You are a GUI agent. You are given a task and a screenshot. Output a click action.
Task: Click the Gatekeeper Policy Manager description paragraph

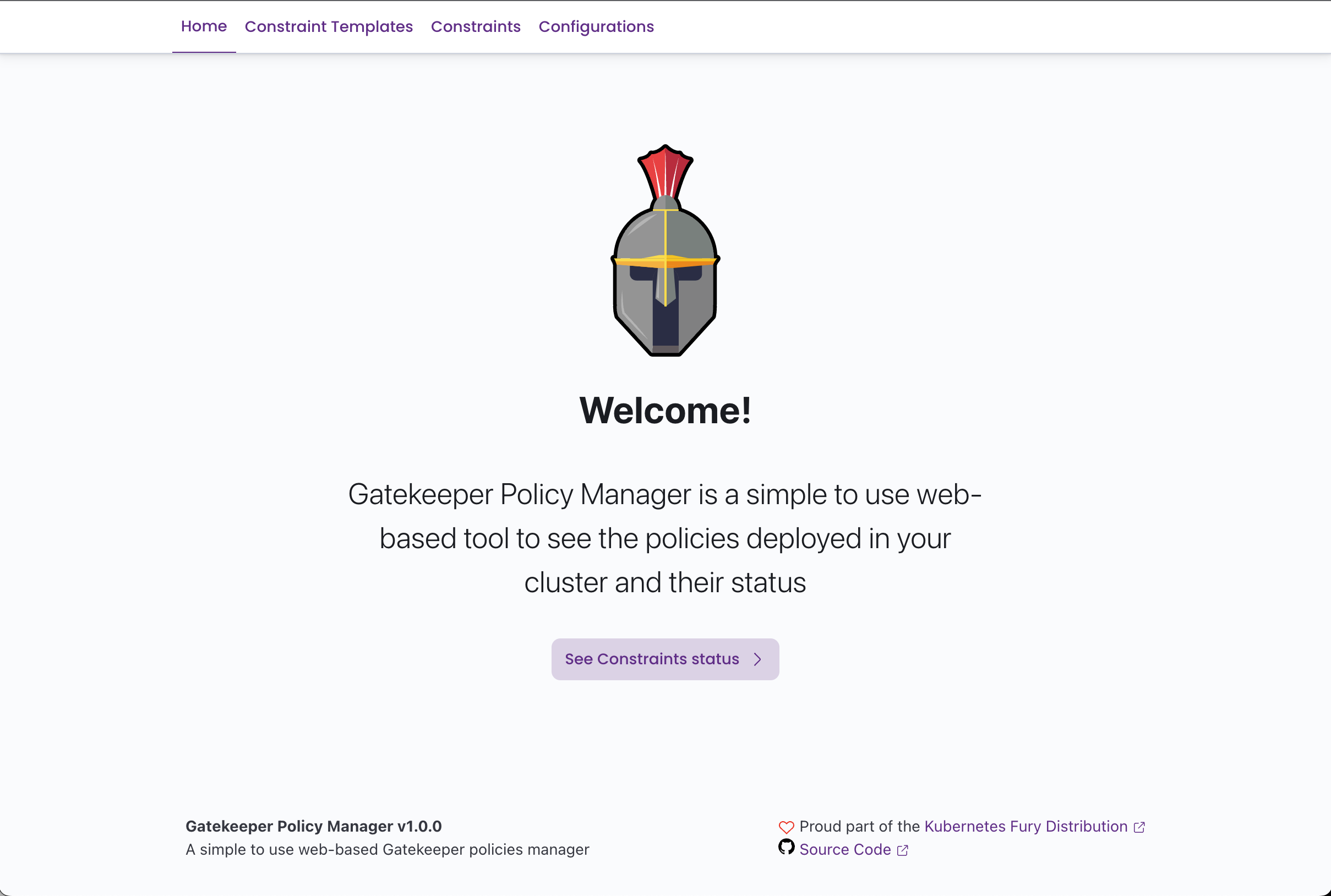tap(665, 538)
